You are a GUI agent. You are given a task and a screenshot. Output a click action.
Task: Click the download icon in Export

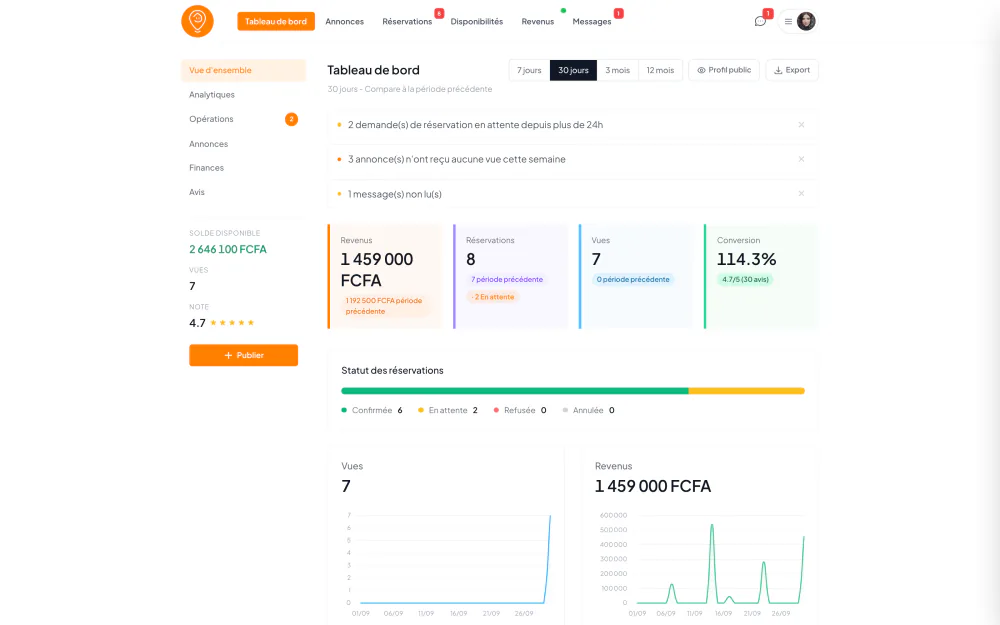[x=778, y=70]
